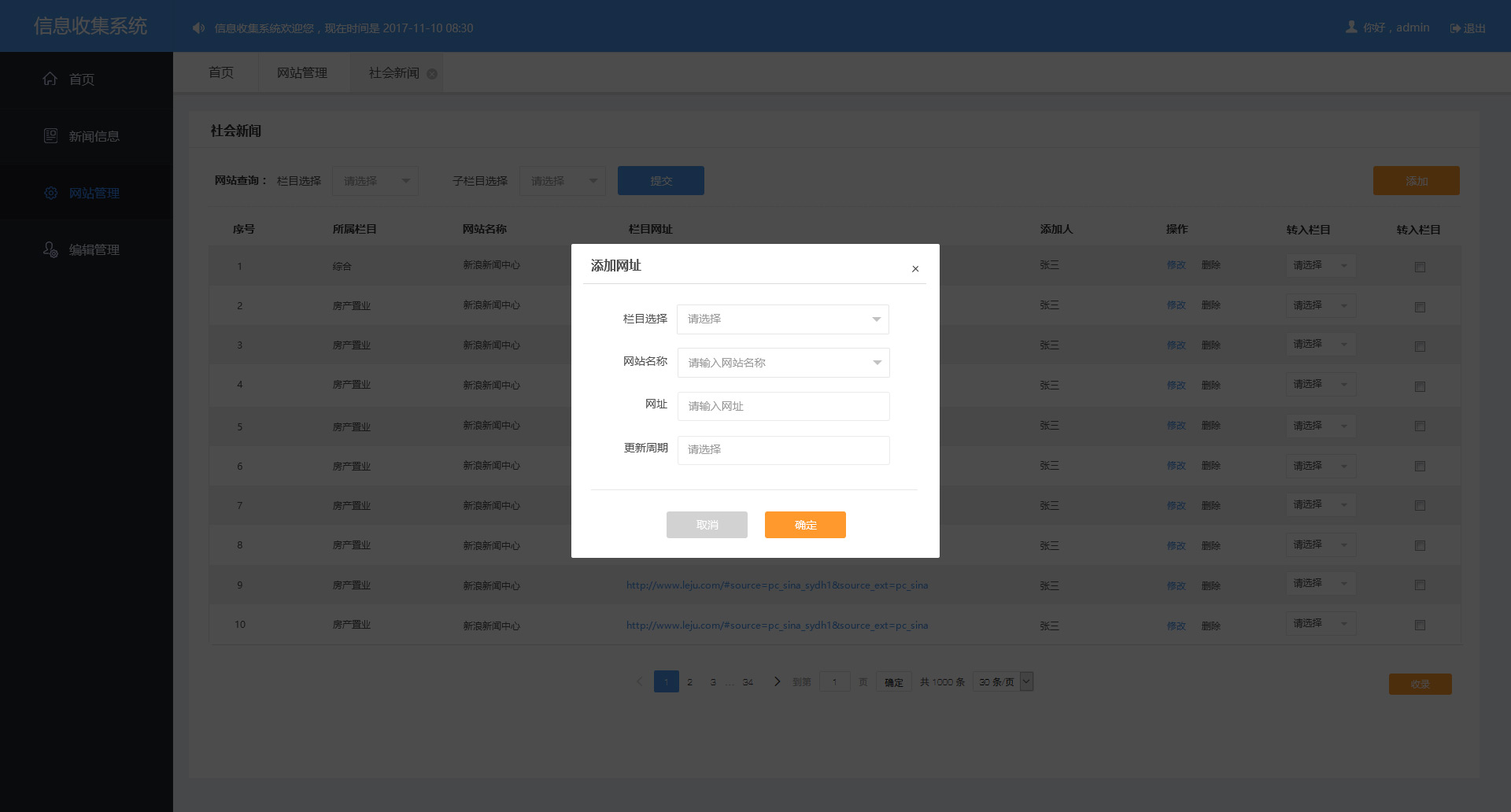The width and height of the screenshot is (1511, 812).
Task: Open the 栏目选择 dropdown in the dialog
Action: click(x=783, y=319)
